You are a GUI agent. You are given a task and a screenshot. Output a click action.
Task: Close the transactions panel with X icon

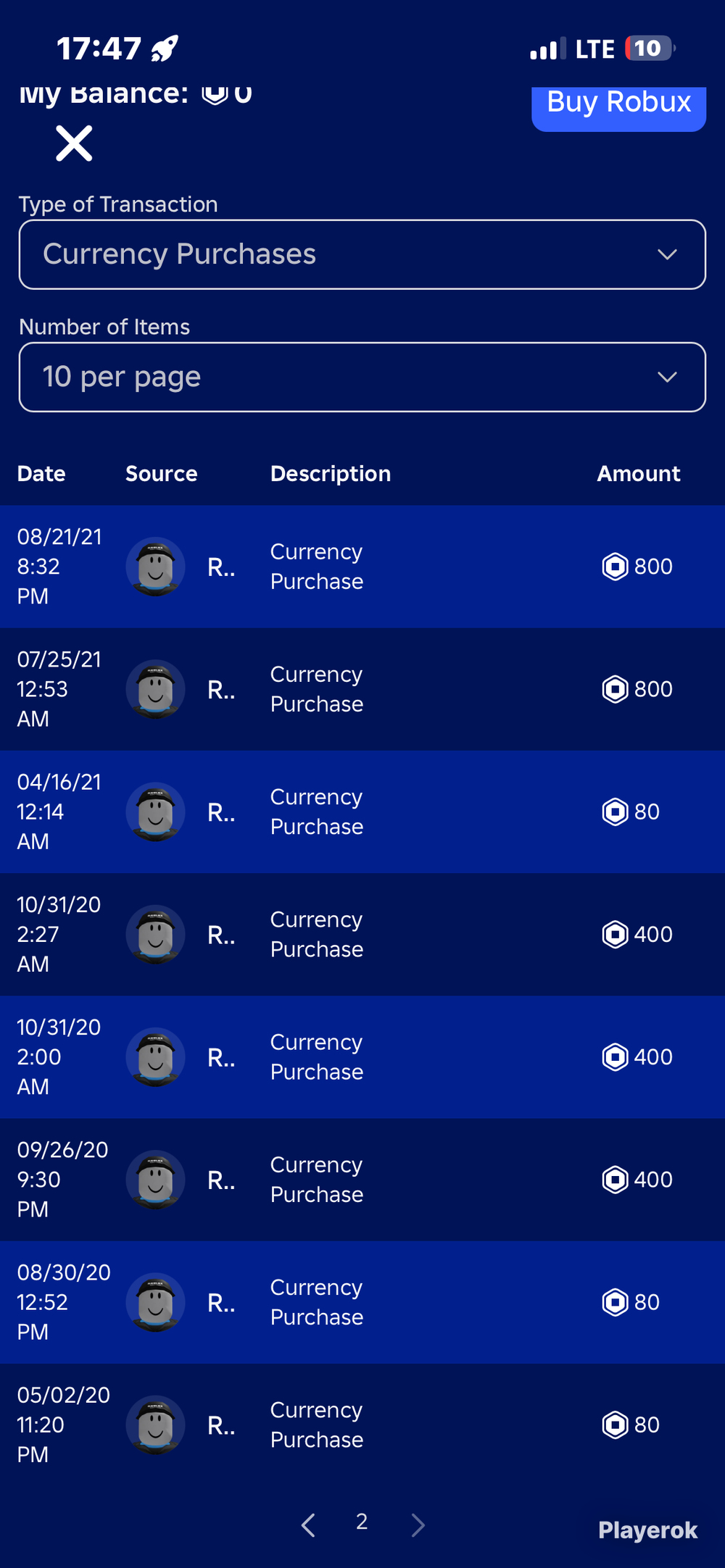74,143
